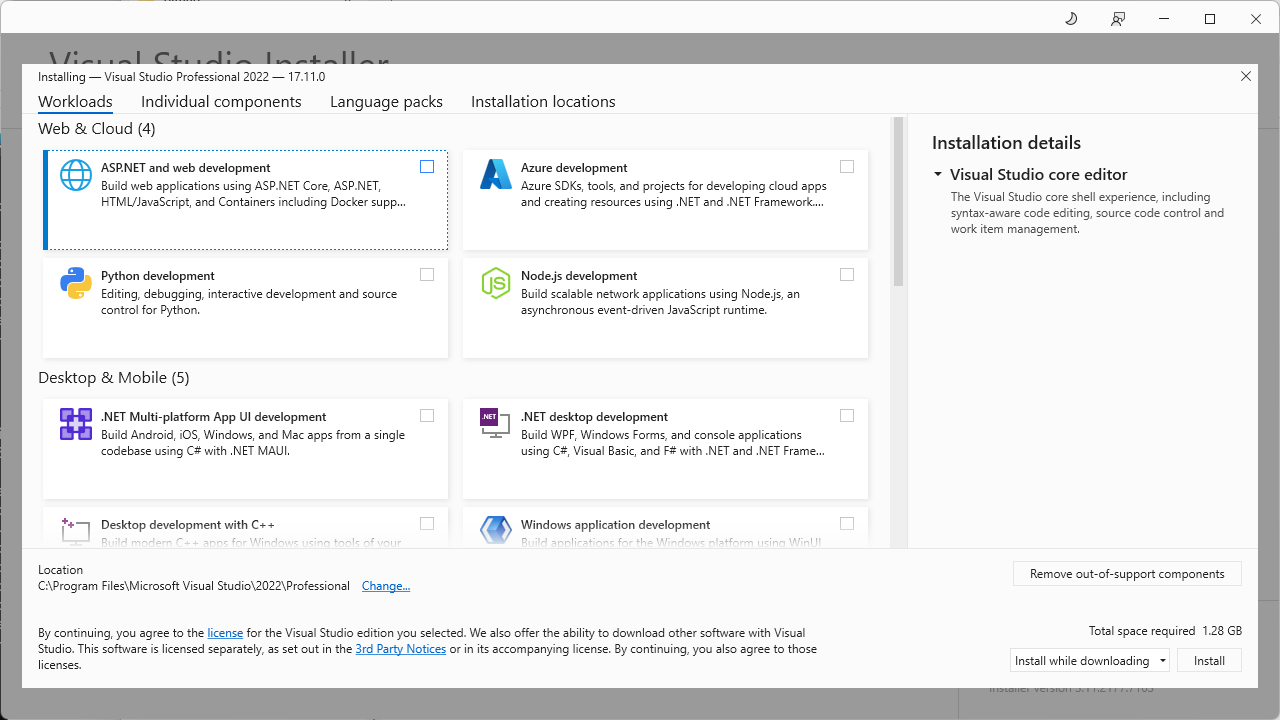Click the Python development logo icon
The image size is (1280, 720).
click(x=76, y=283)
